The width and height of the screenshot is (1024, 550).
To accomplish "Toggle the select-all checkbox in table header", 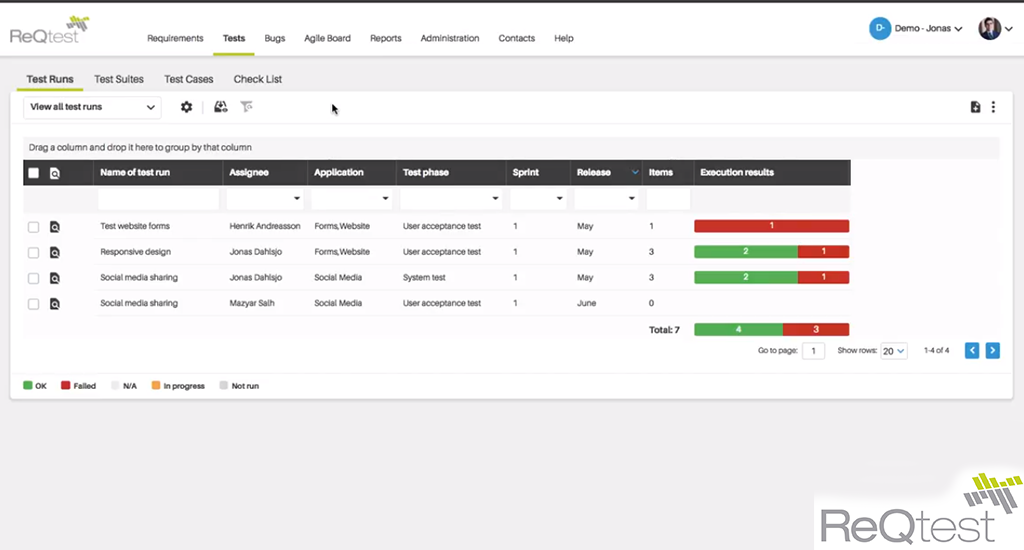I will (34, 173).
